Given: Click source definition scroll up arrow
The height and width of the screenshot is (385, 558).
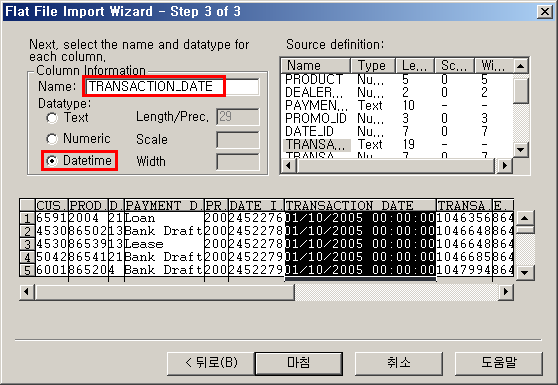Looking at the screenshot, I should pos(521,66).
